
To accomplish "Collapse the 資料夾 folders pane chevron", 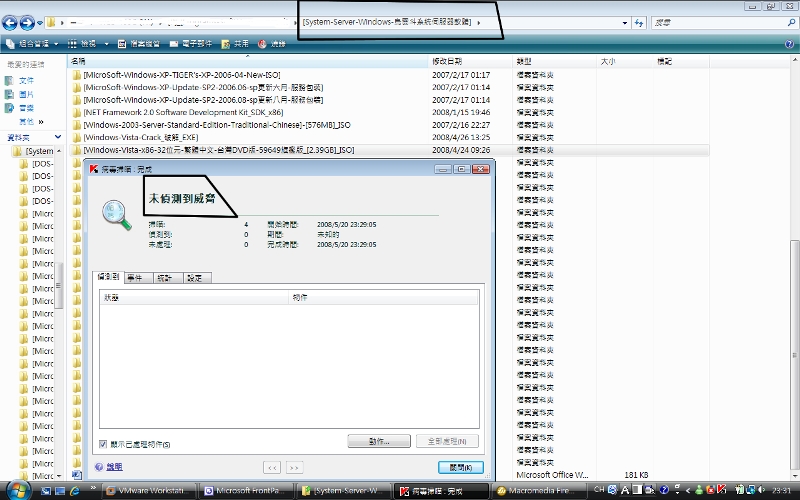I will click(58, 137).
